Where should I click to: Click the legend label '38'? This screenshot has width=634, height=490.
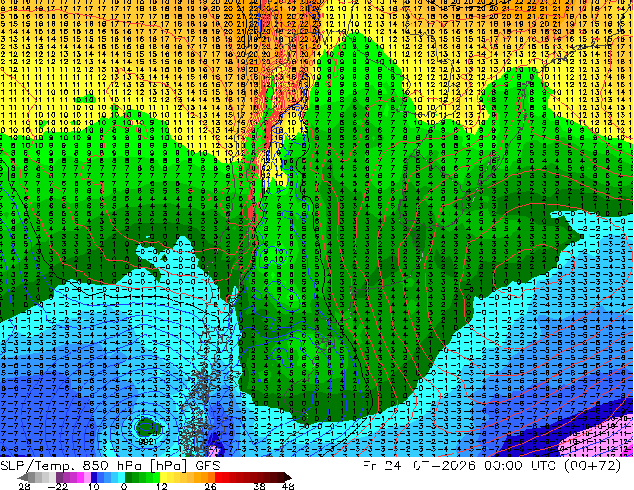click(x=260, y=486)
